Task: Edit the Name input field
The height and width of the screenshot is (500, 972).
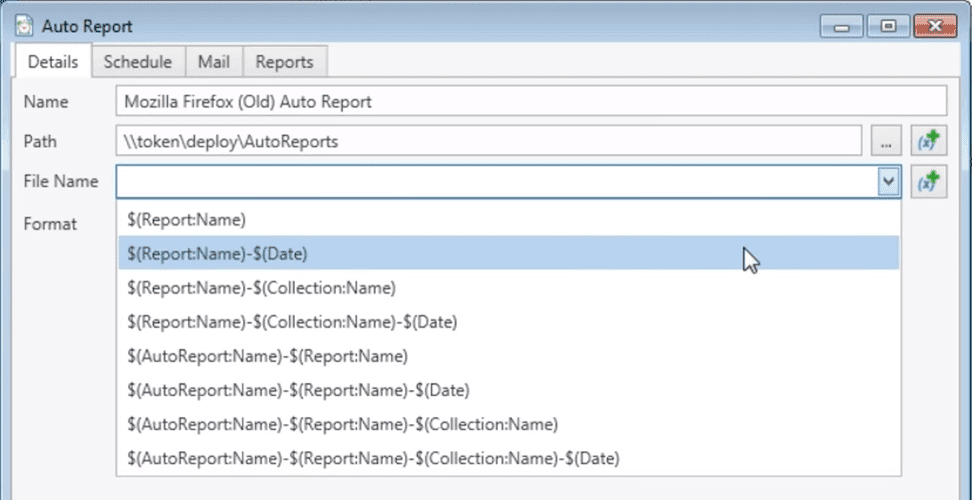Action: coord(531,101)
